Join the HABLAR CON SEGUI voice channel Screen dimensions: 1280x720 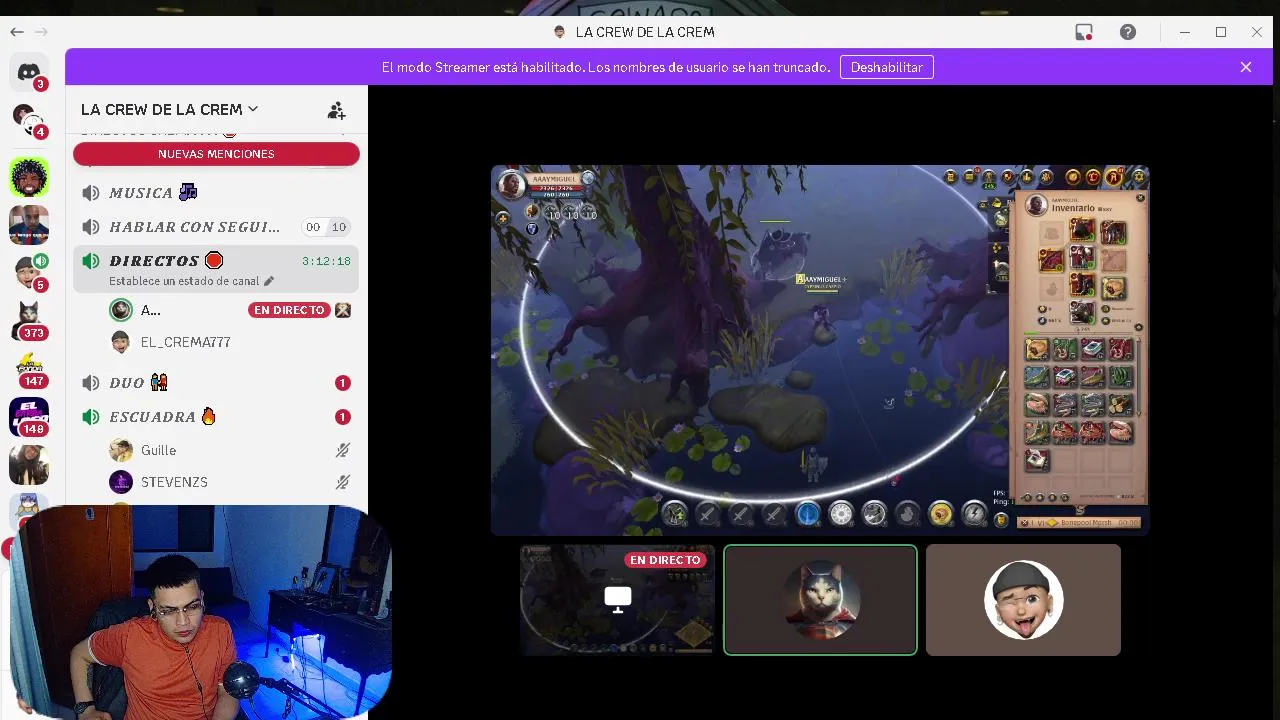click(x=216, y=227)
